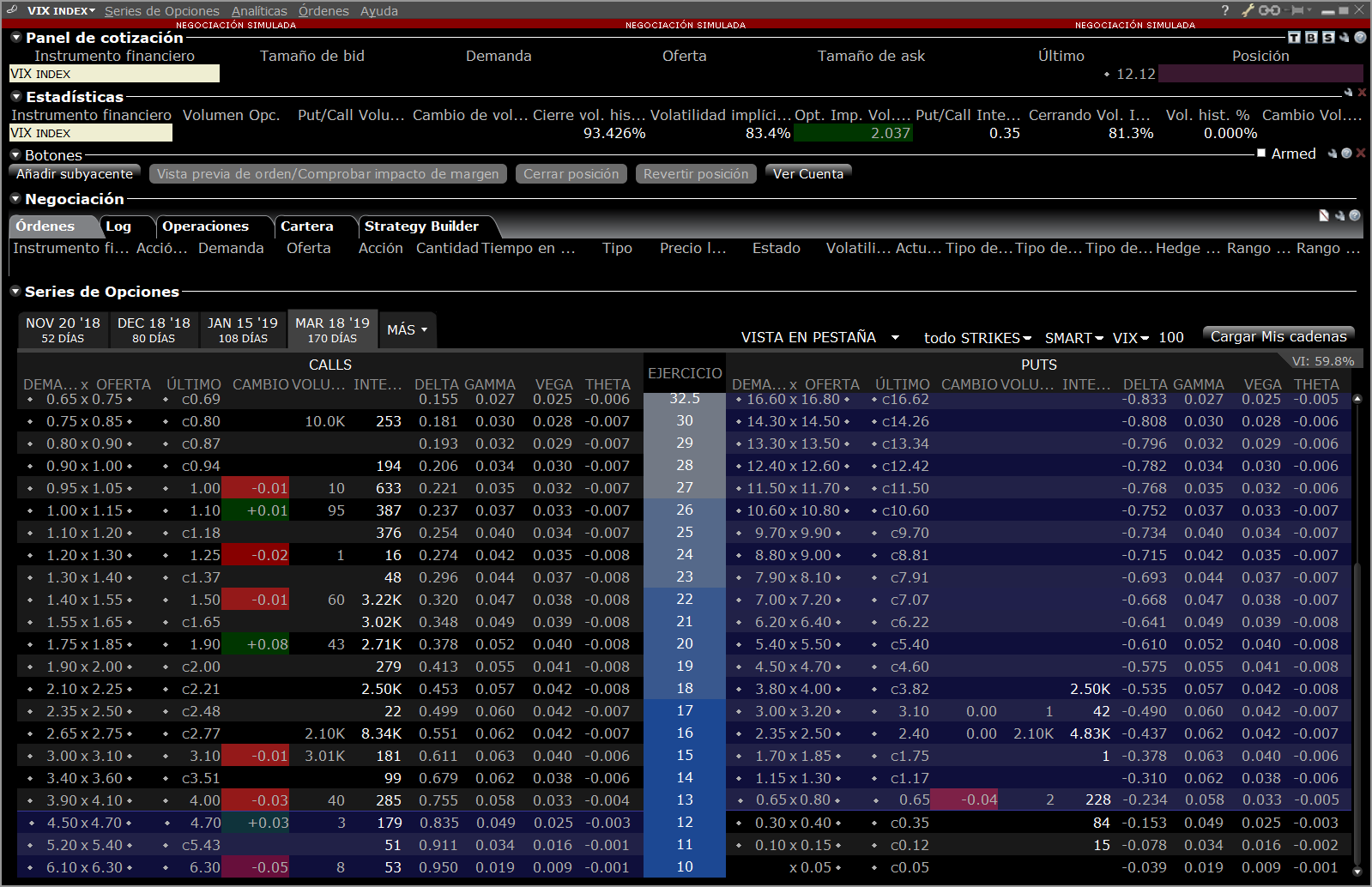Click the VIX INDEX cell in Estadísticas
This screenshot has height=887, width=1372.
pyautogui.click(x=91, y=133)
